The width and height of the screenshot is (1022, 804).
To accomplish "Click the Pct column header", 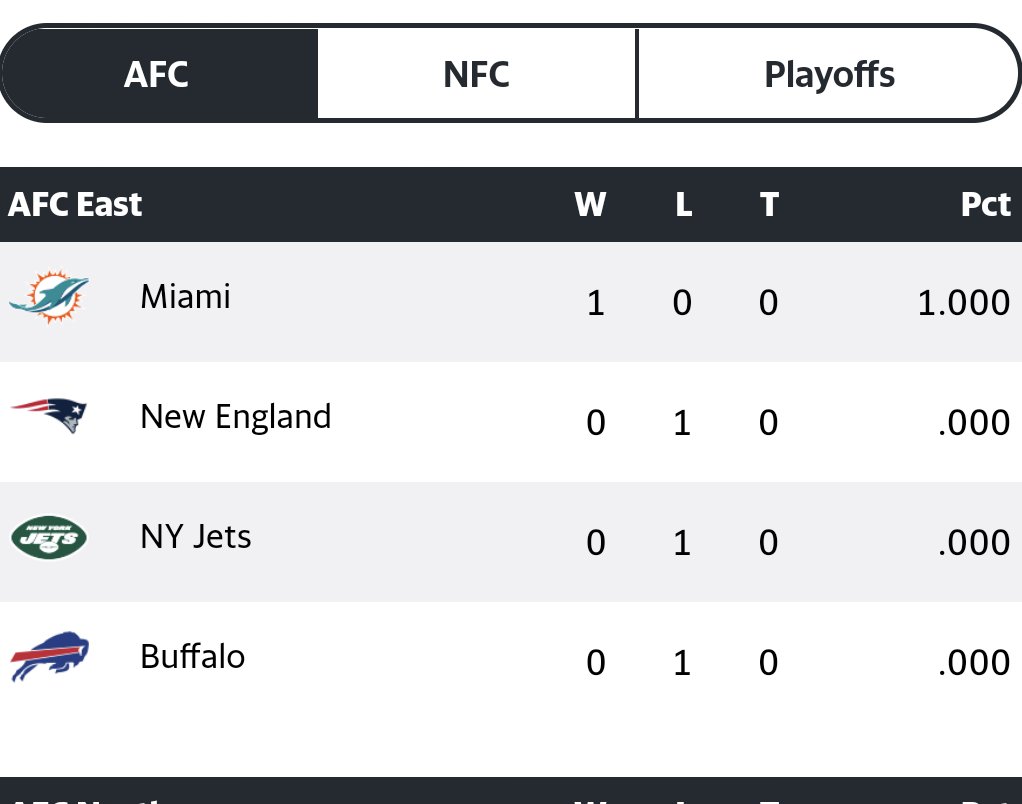I will (x=985, y=204).
